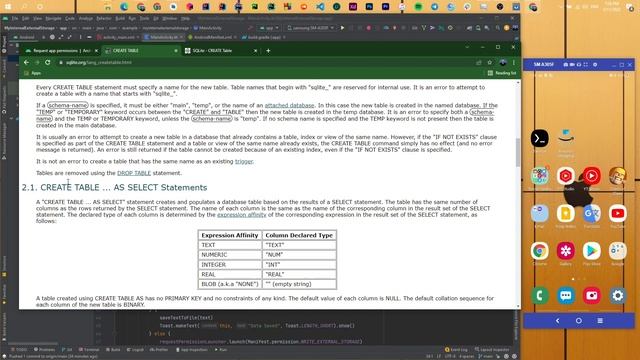Open activity_main.xml editor tab
This screenshot has width=640, height=360.
118,37
